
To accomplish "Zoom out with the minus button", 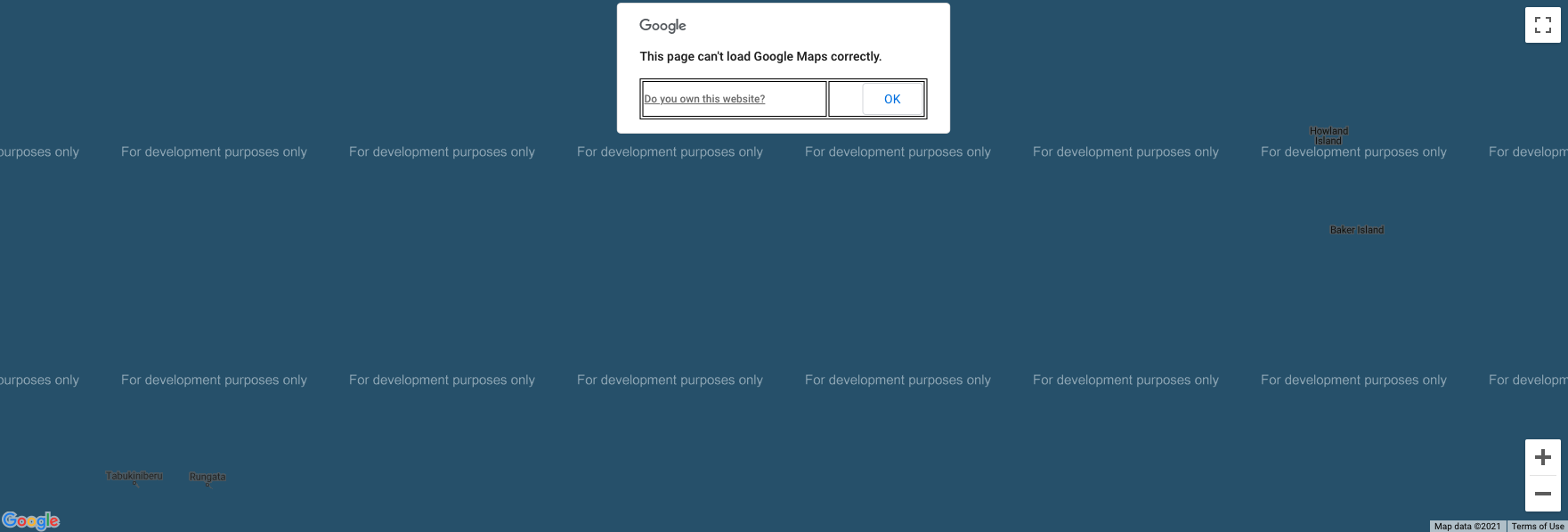I will (x=1542, y=493).
